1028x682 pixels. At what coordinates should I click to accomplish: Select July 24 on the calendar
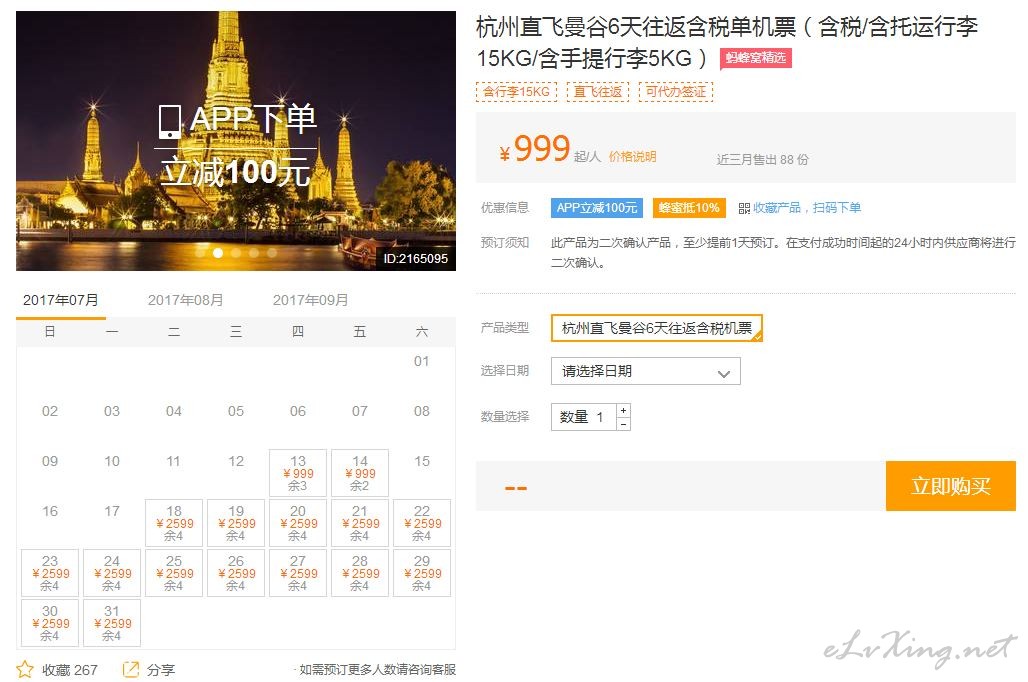click(x=112, y=572)
